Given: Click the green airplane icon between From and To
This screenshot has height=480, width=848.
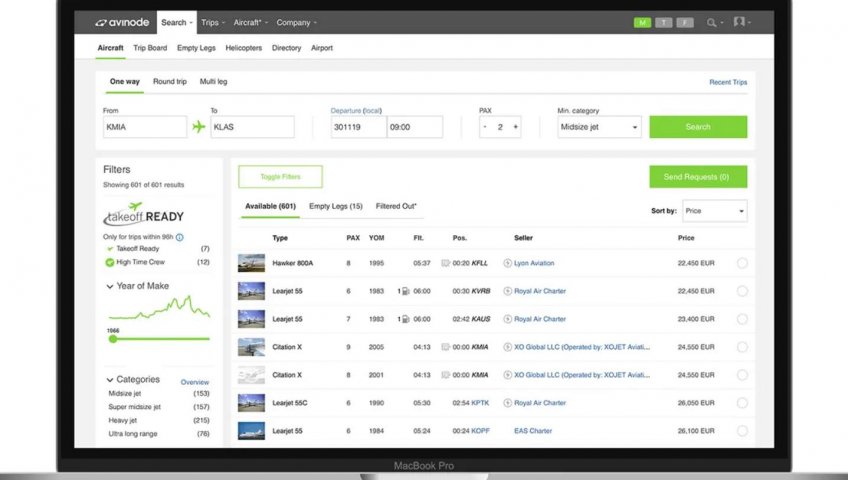Looking at the screenshot, I should click(x=199, y=127).
